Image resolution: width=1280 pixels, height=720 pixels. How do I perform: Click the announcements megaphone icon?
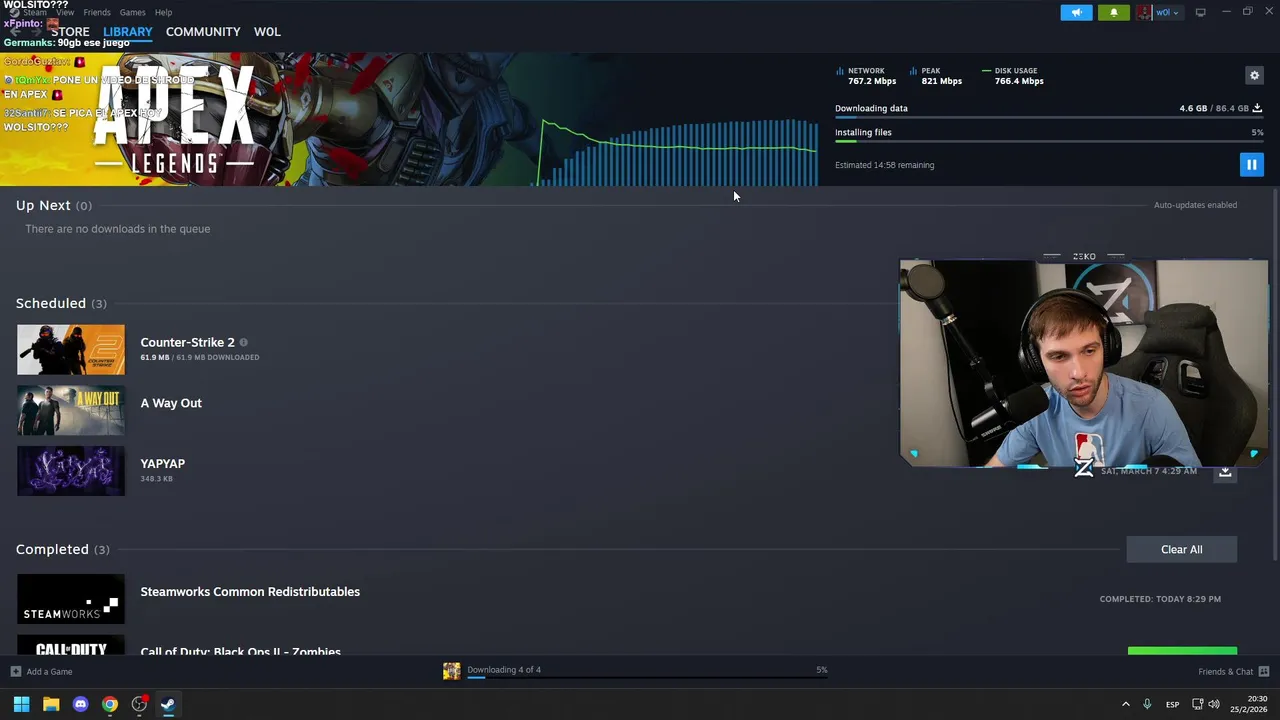point(1076,12)
